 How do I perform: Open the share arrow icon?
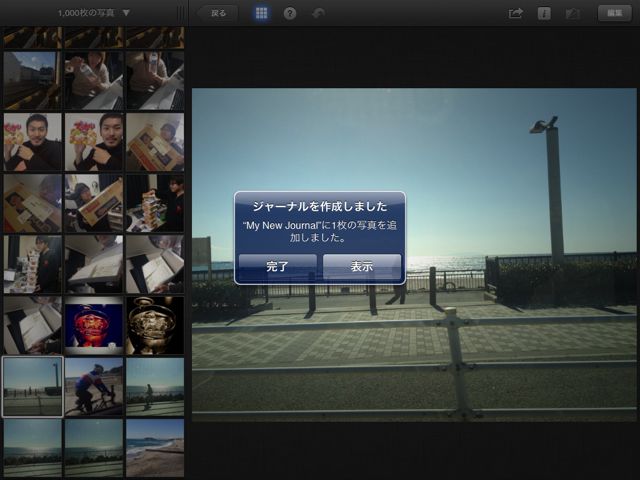[x=516, y=13]
